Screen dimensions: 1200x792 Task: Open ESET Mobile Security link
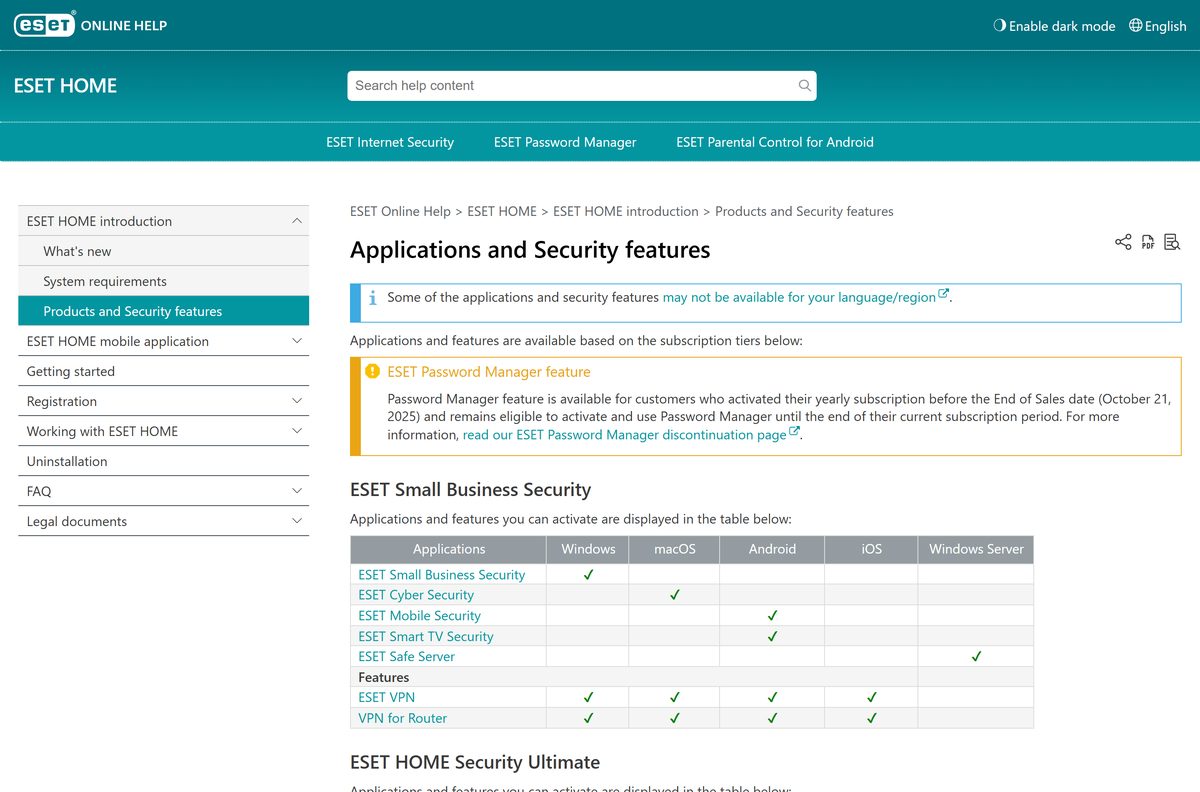click(x=420, y=616)
